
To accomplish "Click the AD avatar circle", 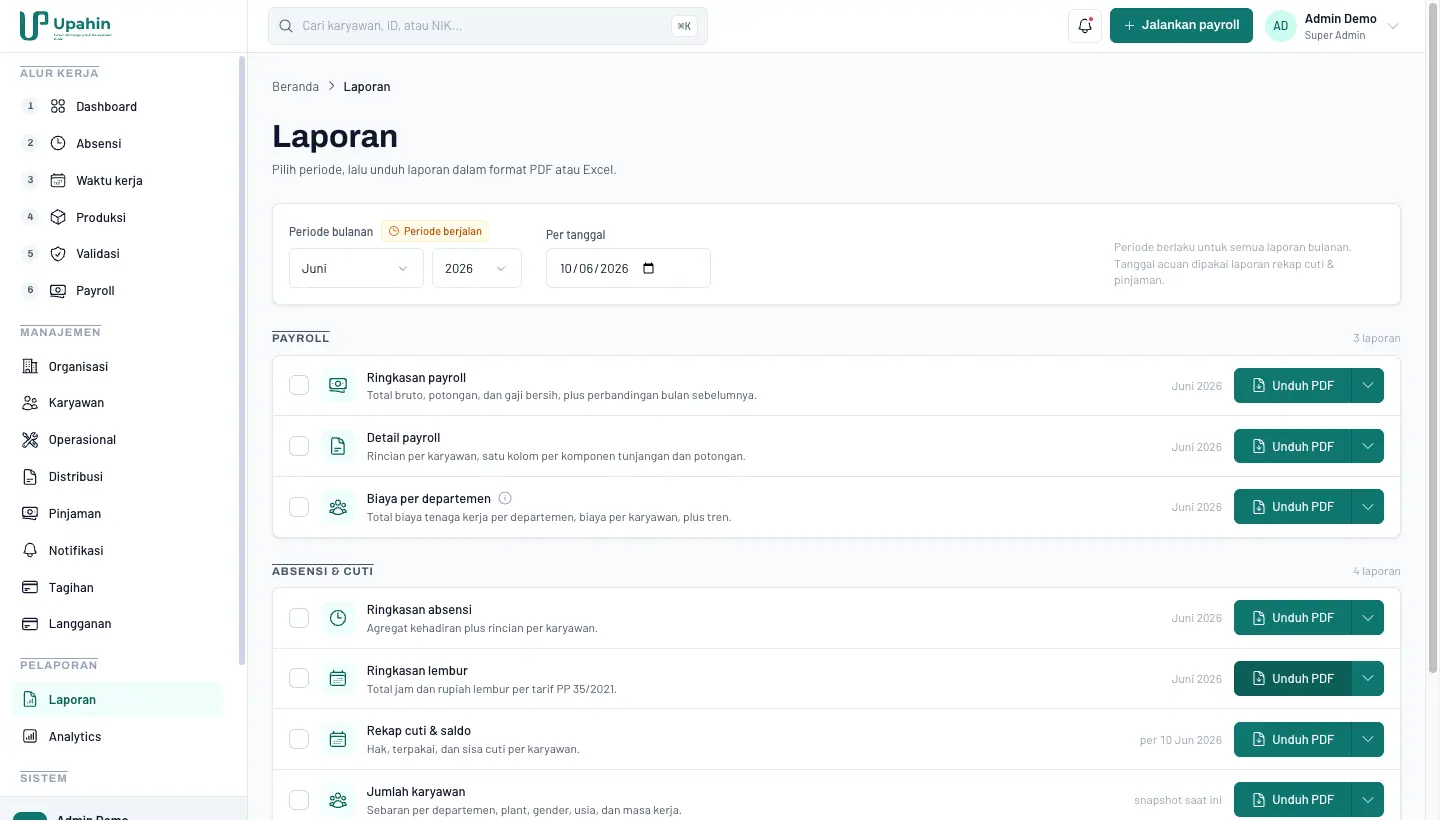I will 1281,26.
